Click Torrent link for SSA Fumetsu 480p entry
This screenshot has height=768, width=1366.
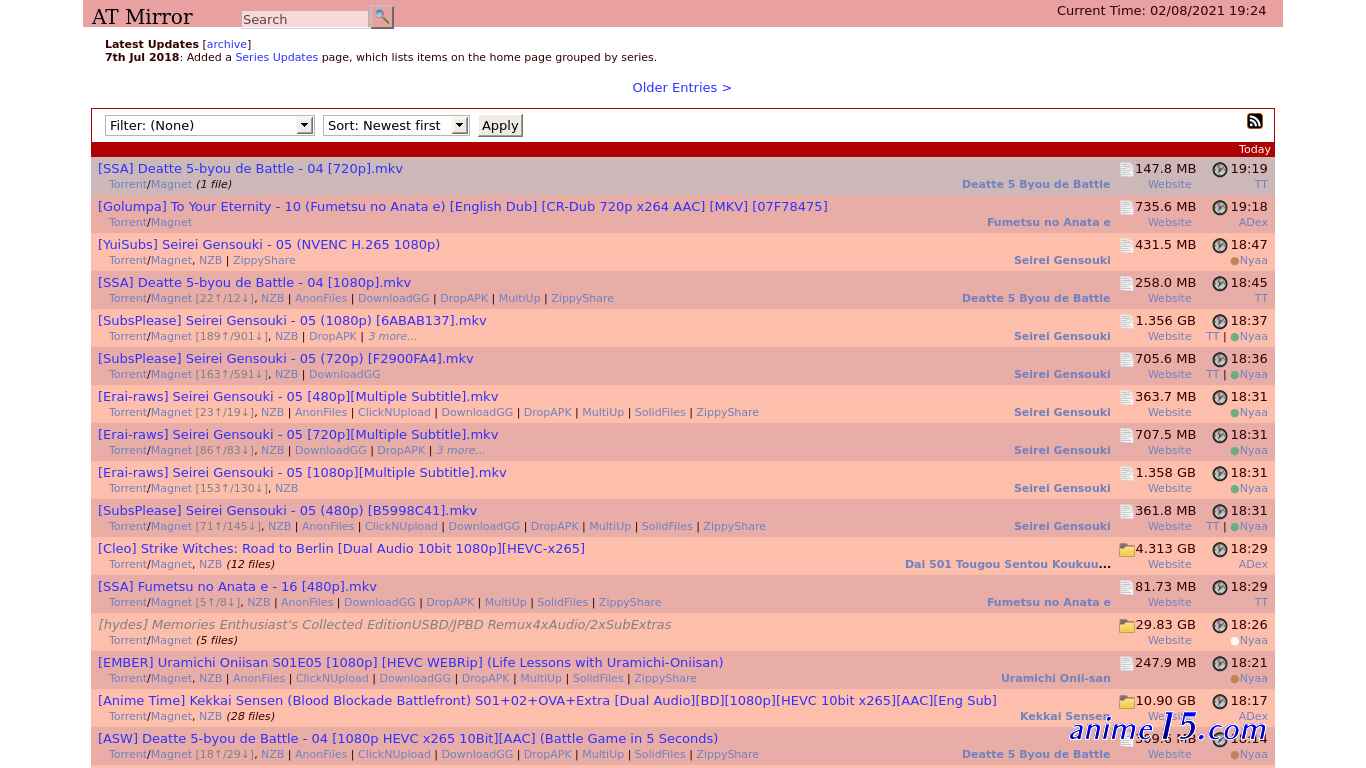tap(128, 602)
